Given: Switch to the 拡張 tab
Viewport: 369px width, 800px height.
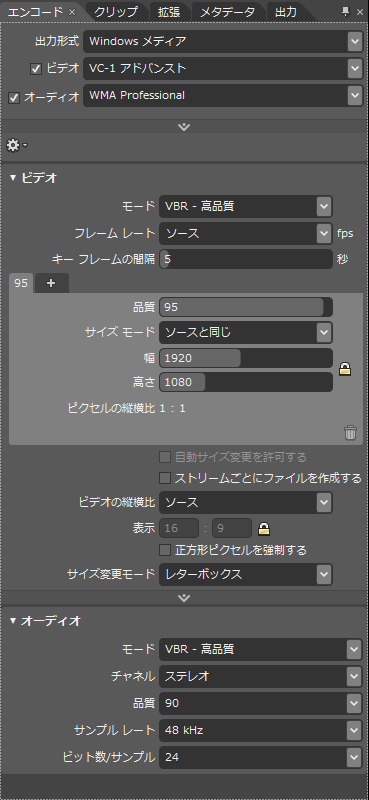Looking at the screenshot, I should 168,12.
